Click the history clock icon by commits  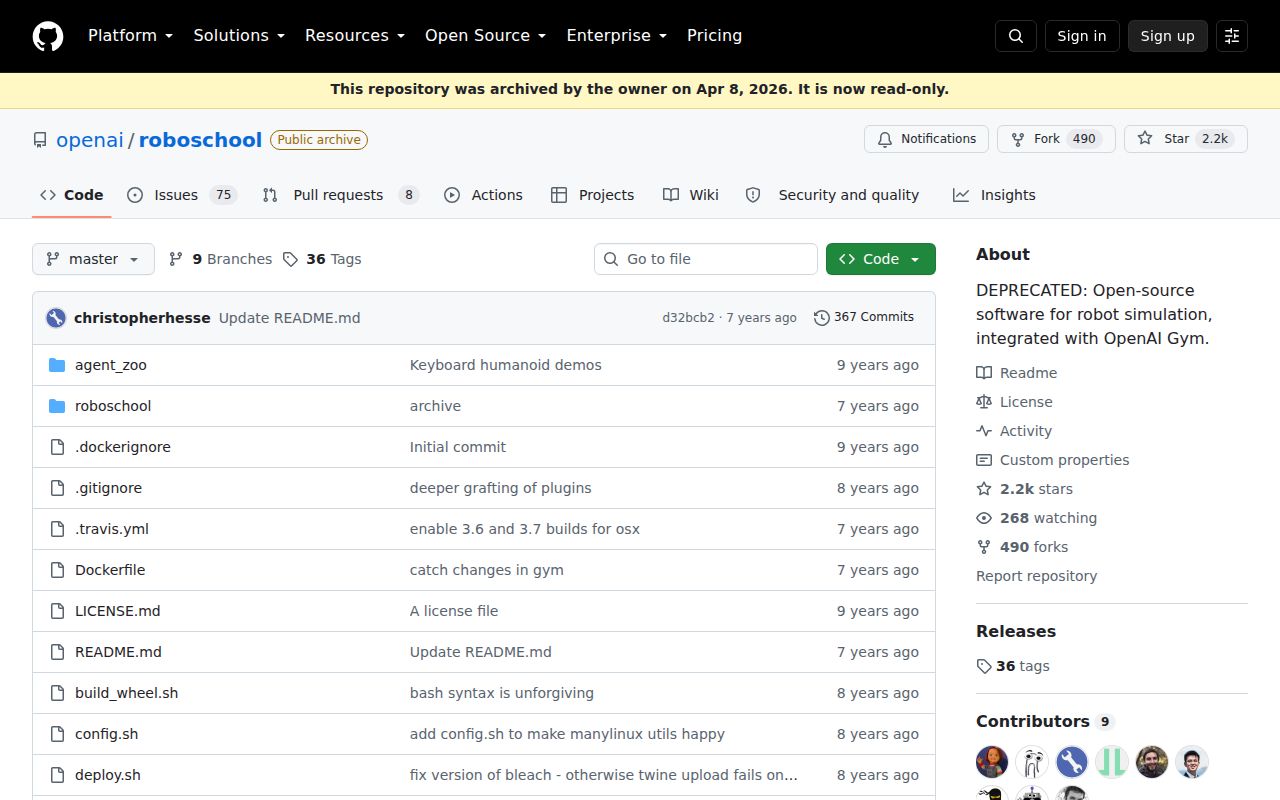[822, 317]
